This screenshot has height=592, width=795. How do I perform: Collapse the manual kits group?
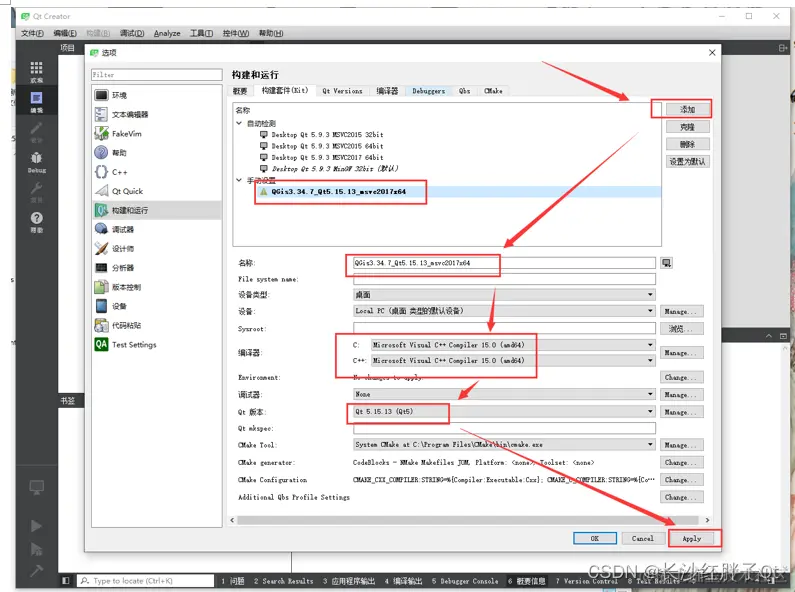[239, 180]
